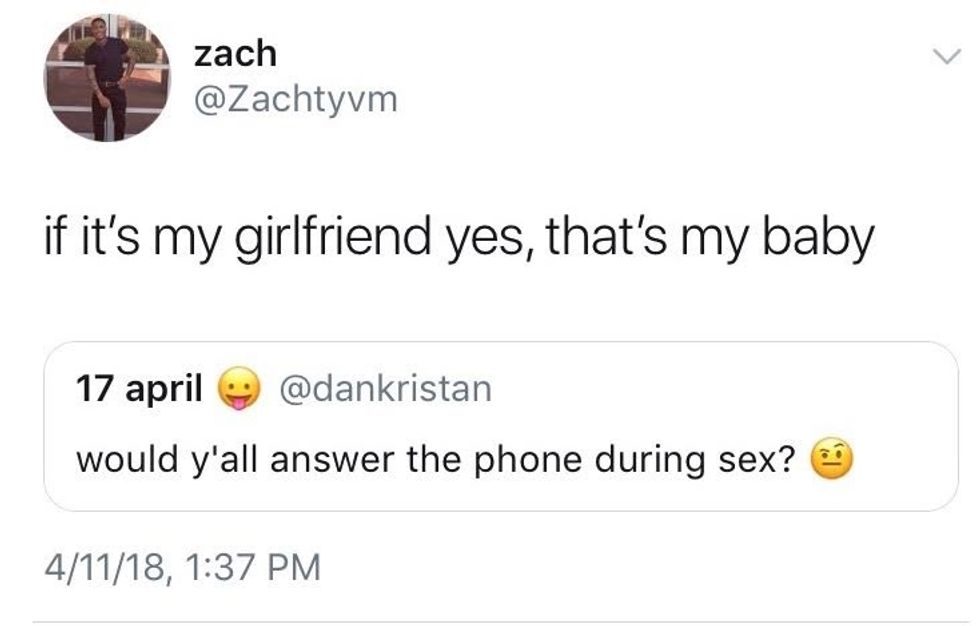The image size is (980, 626).
Task: Open the tweet options chevron menu
Action: (x=947, y=57)
